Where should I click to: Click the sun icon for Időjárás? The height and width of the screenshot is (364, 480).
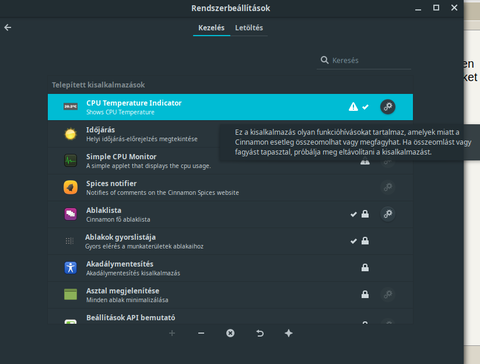(70, 134)
